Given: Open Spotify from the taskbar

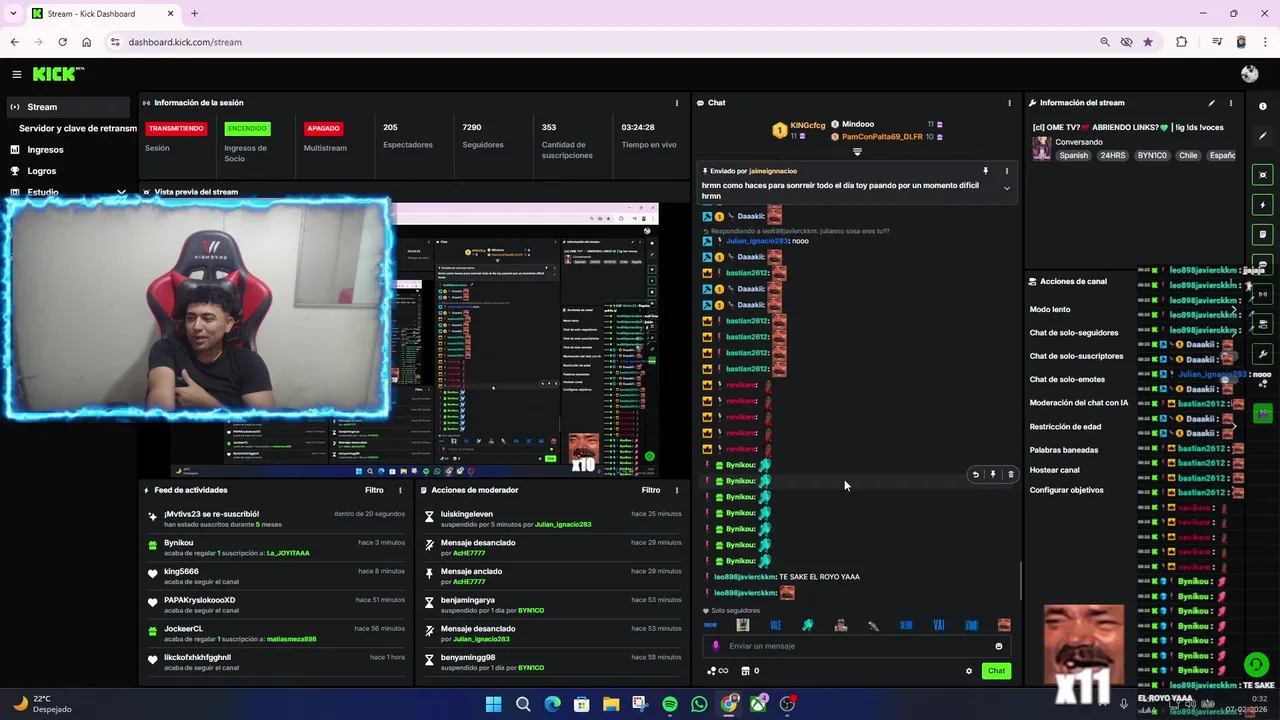Looking at the screenshot, I should [670, 704].
